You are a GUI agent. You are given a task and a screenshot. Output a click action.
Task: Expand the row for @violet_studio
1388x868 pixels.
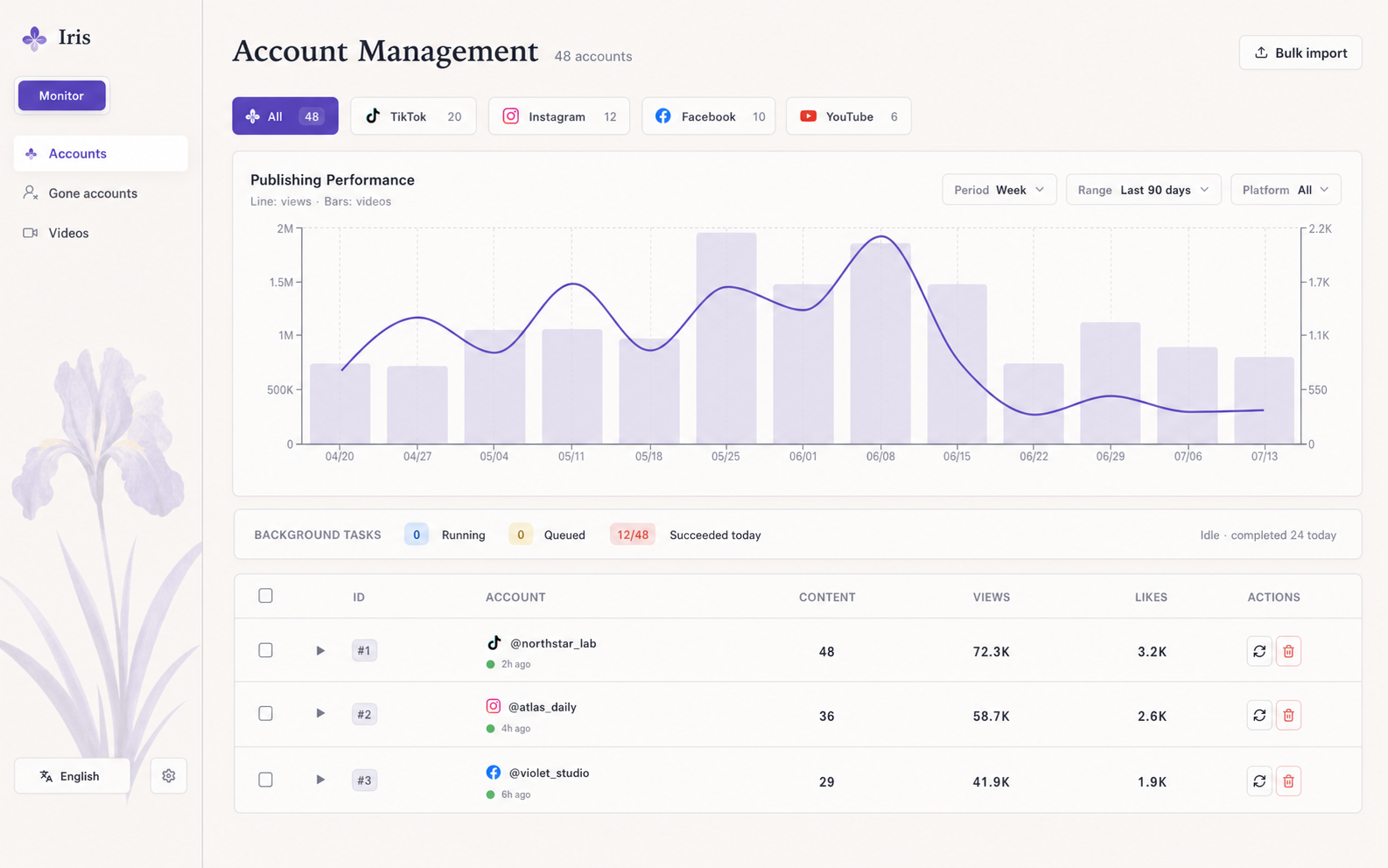[x=320, y=780]
